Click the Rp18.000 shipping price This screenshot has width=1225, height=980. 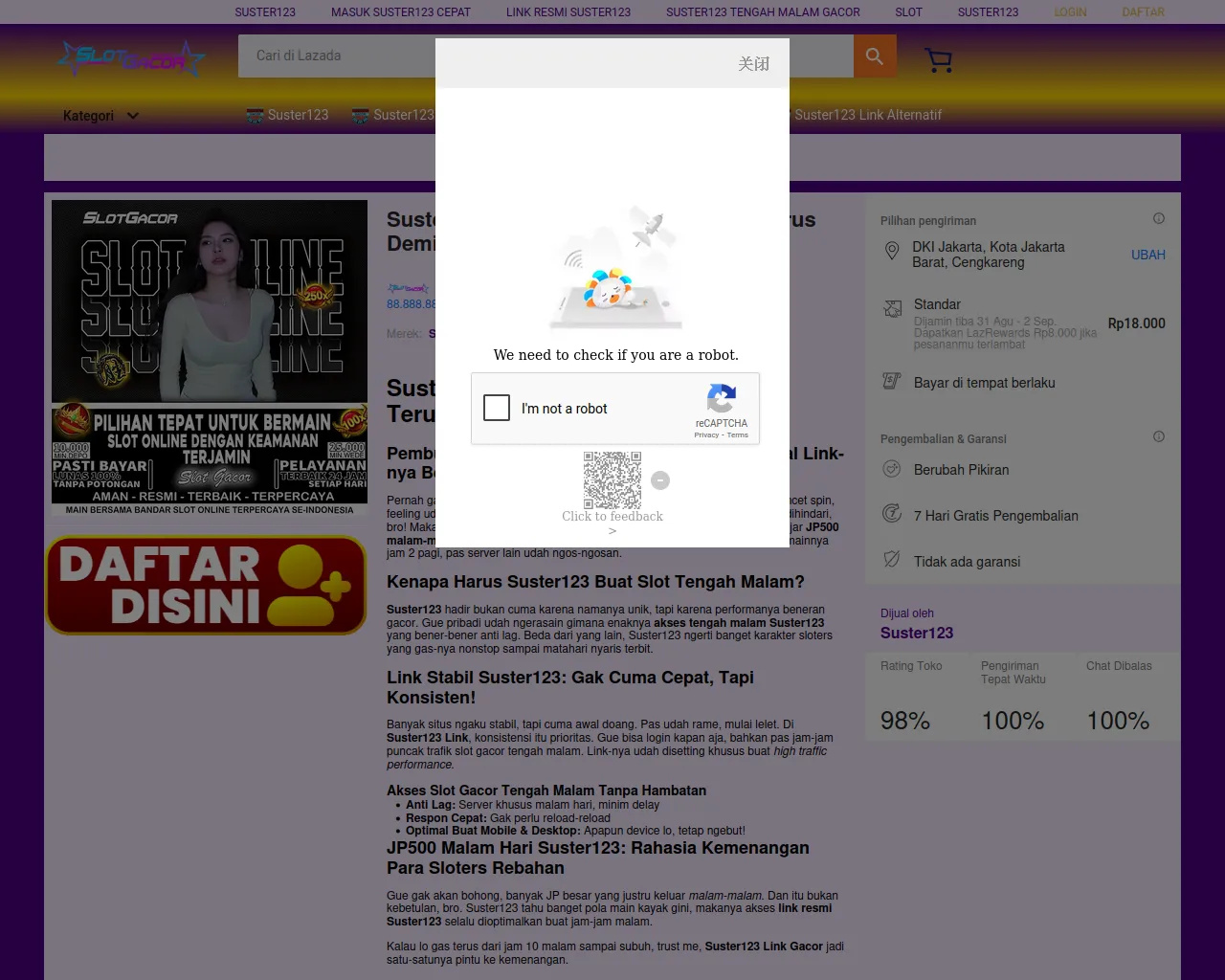coord(1136,323)
